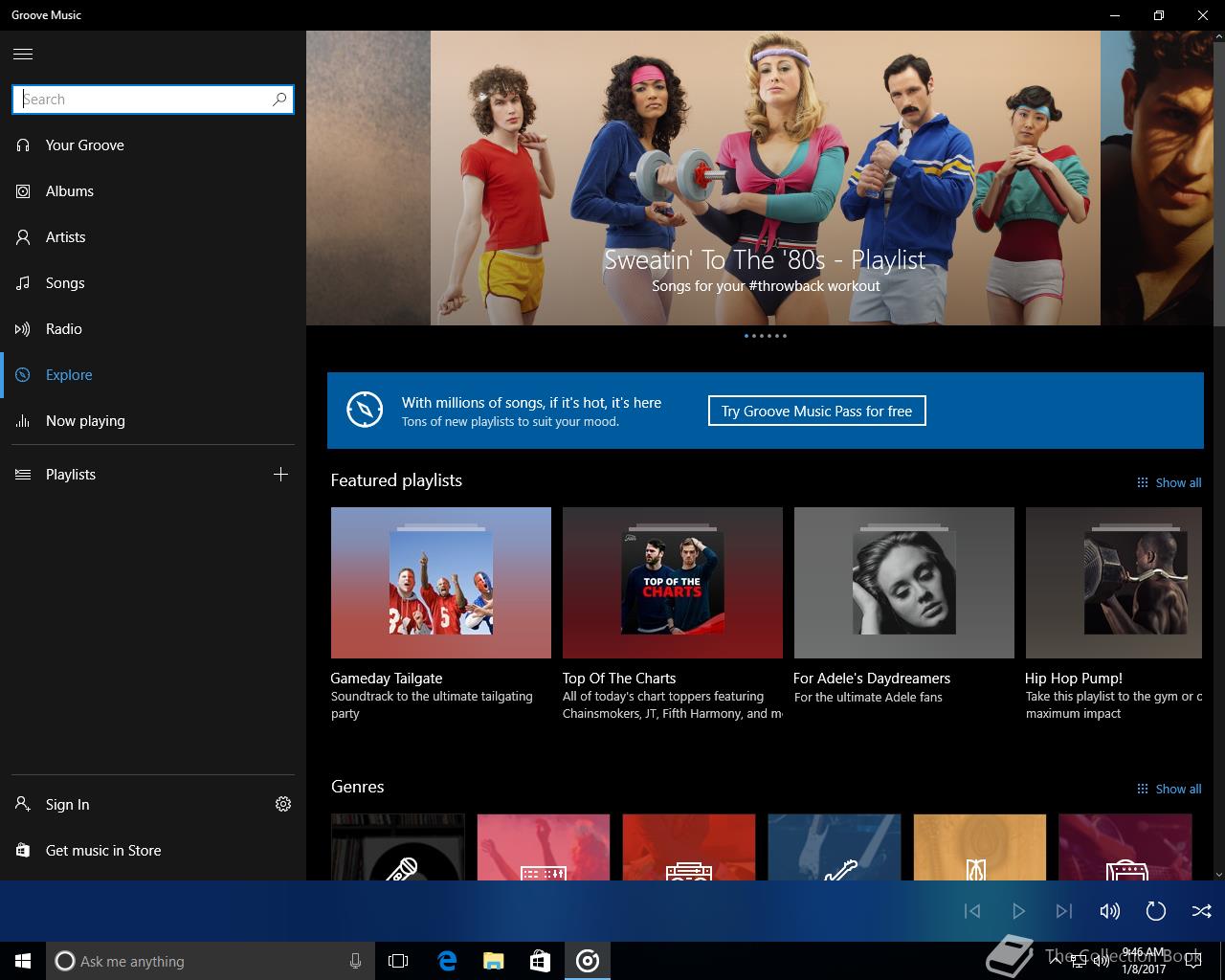Image resolution: width=1225 pixels, height=980 pixels.
Task: Click the Cortana microphone icon
Action: [x=356, y=961]
